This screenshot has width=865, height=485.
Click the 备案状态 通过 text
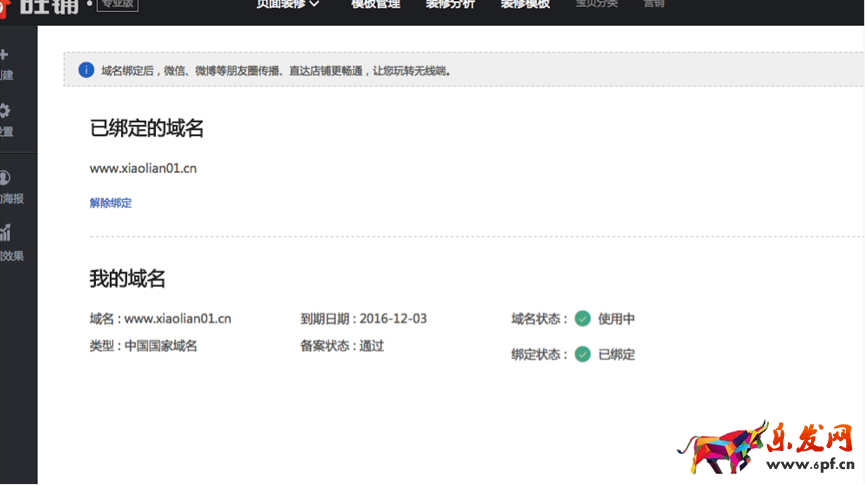pyautogui.click(x=342, y=346)
